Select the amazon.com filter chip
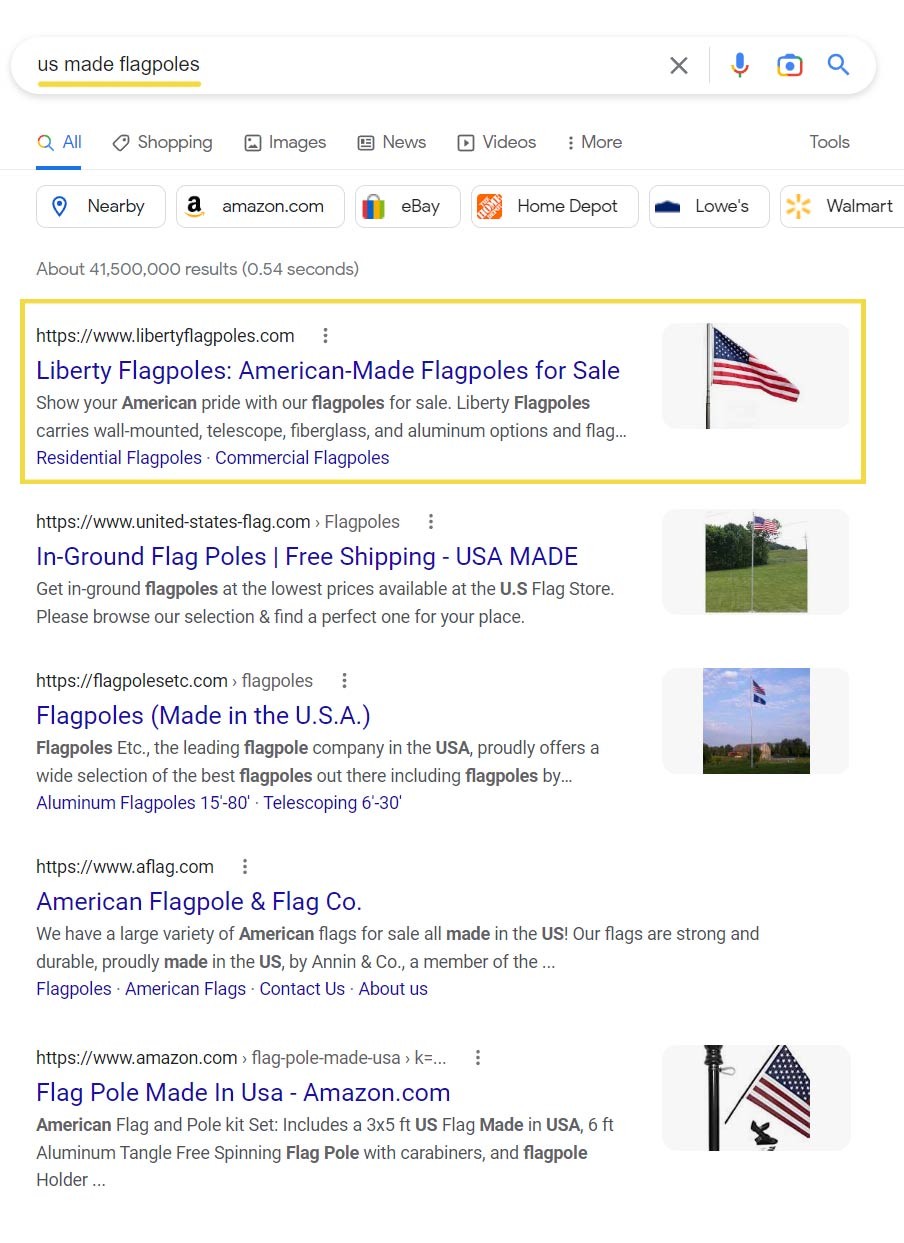 260,207
